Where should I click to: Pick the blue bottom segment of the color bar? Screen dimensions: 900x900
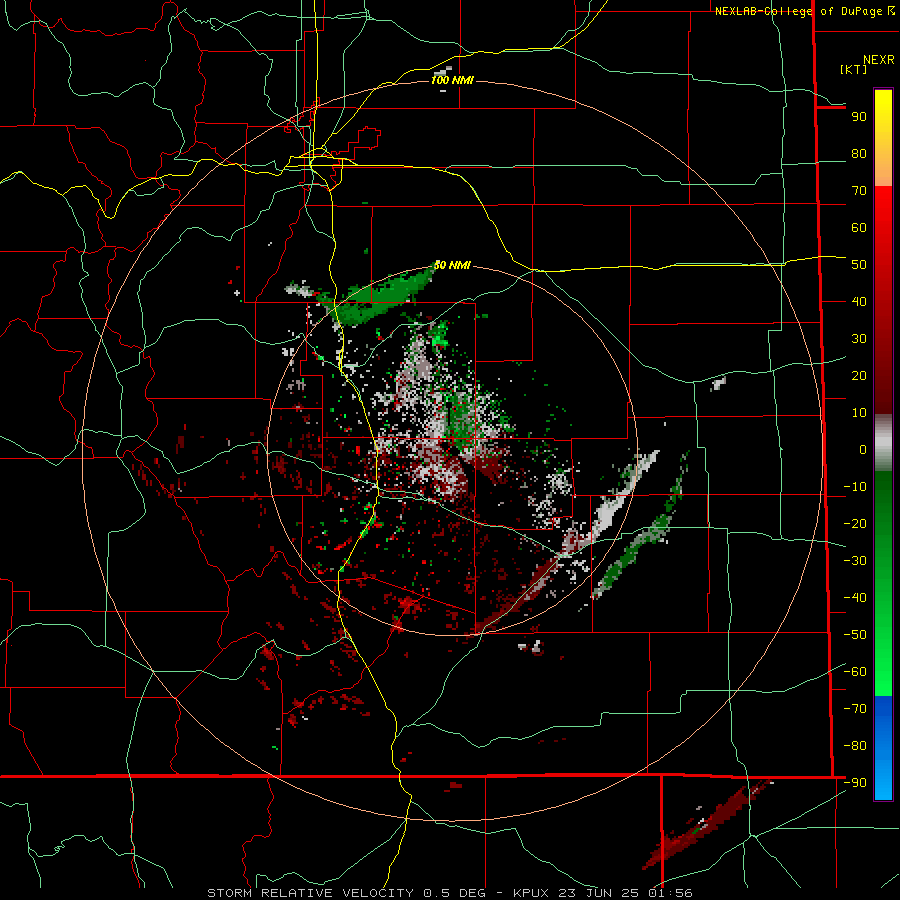[883, 748]
